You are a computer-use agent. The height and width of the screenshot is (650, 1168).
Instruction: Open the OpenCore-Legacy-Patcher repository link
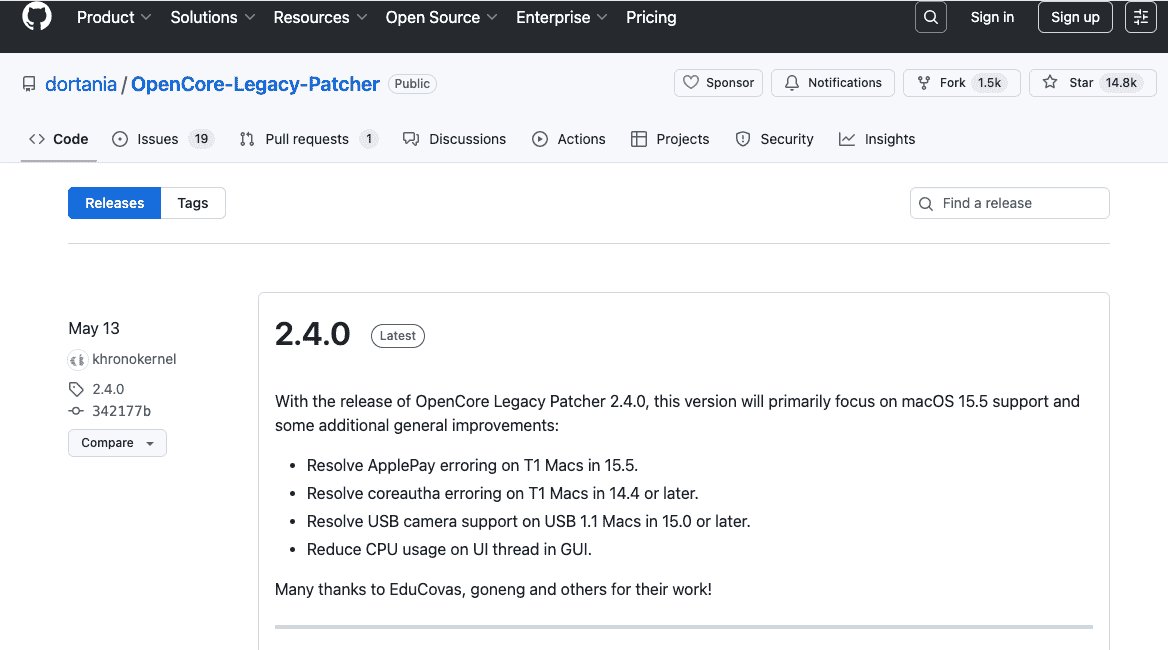[256, 84]
